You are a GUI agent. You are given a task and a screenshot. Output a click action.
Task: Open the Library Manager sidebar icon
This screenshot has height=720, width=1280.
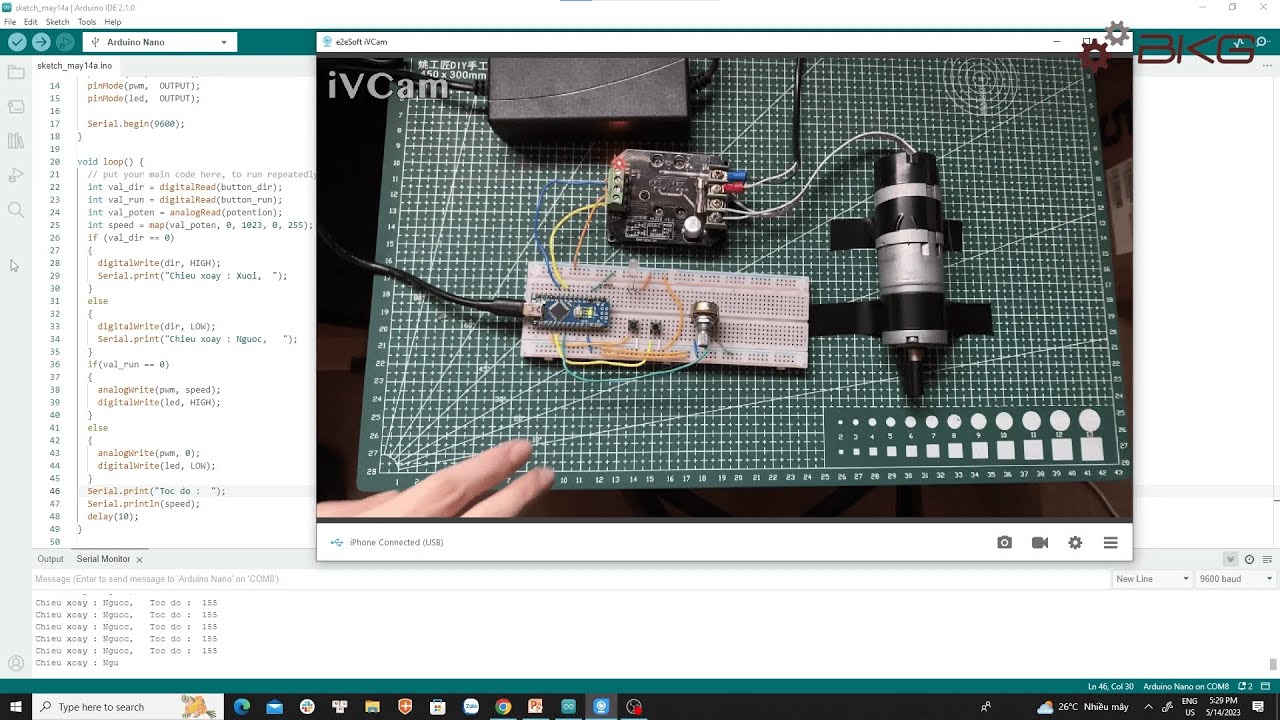[x=15, y=141]
